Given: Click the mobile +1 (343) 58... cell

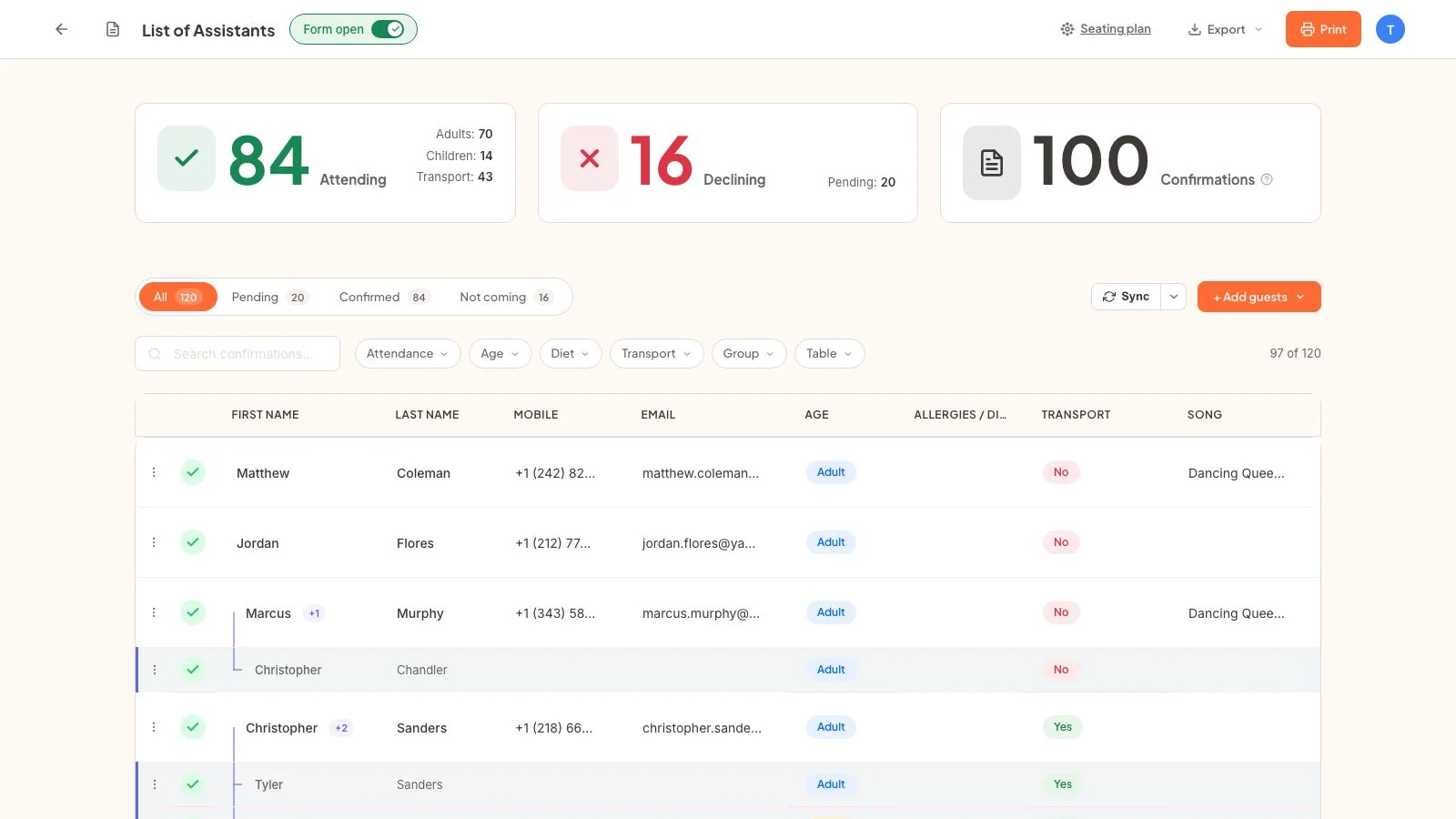Looking at the screenshot, I should [x=555, y=613].
